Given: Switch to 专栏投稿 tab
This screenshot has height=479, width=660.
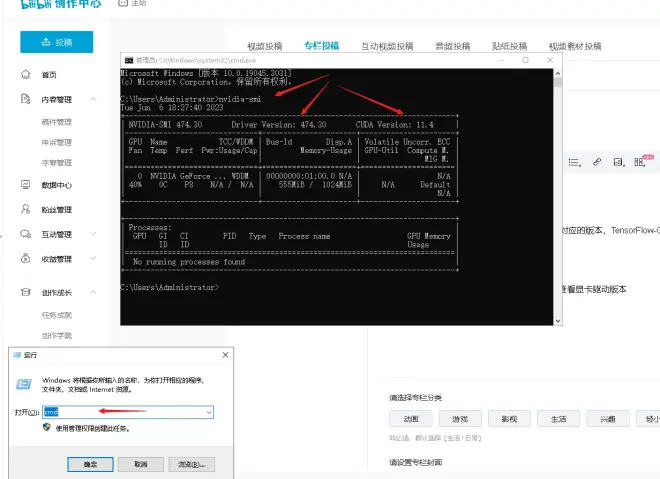Looking at the screenshot, I should pyautogui.click(x=322, y=46).
